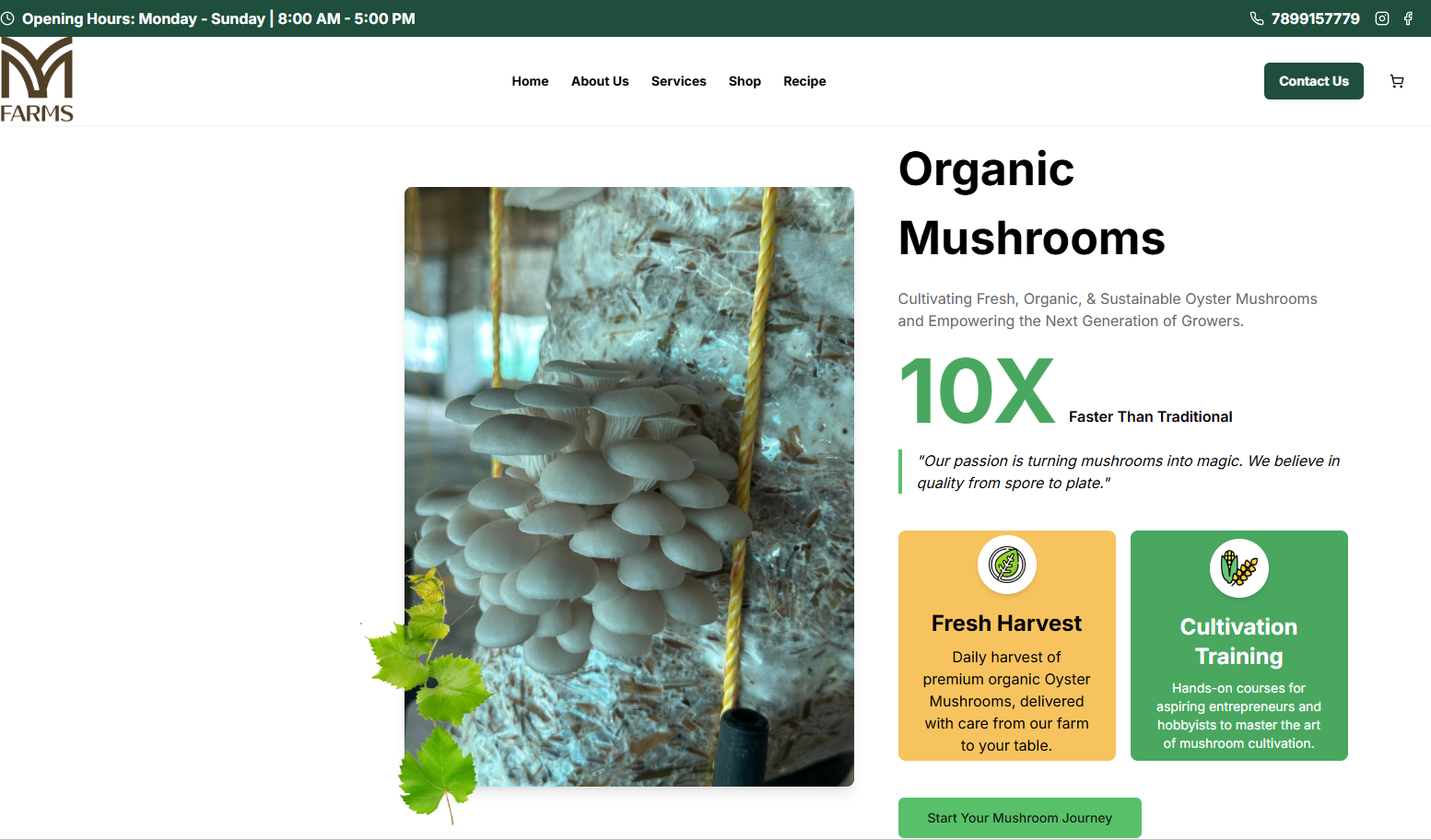Select Recipe in the navigation bar
Viewport: 1431px width, 840px height.
click(804, 81)
